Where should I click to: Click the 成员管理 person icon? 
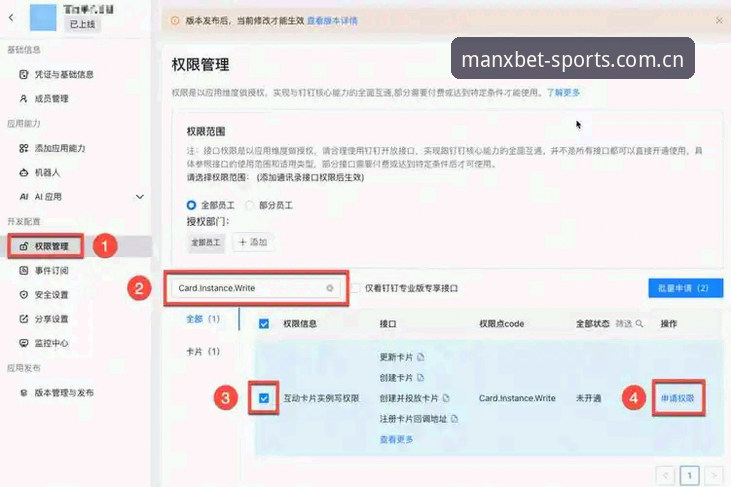tap(24, 98)
